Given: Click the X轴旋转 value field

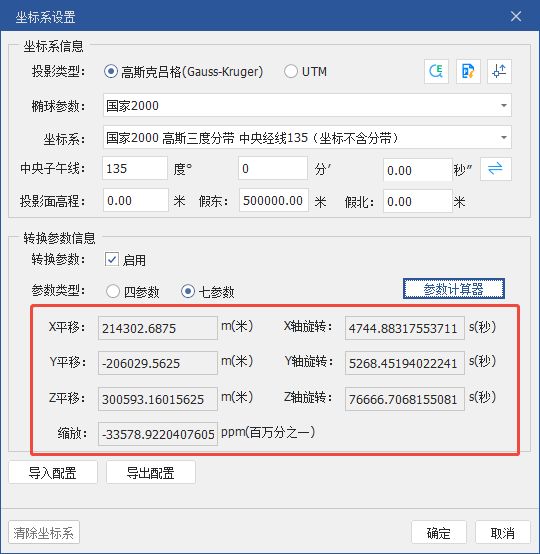Looking at the screenshot, I should point(405,328).
